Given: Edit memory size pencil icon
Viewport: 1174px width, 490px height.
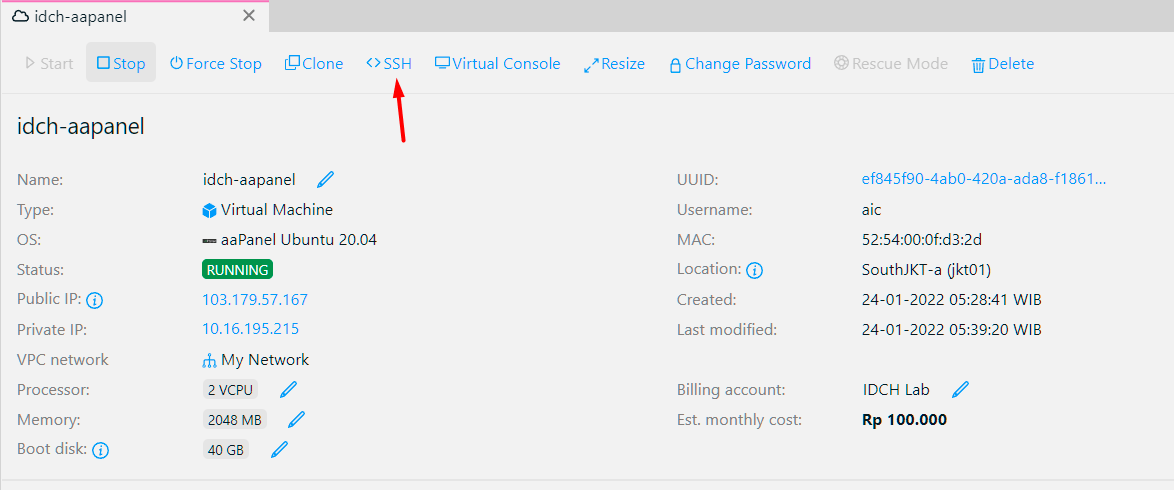Looking at the screenshot, I should point(296,419).
